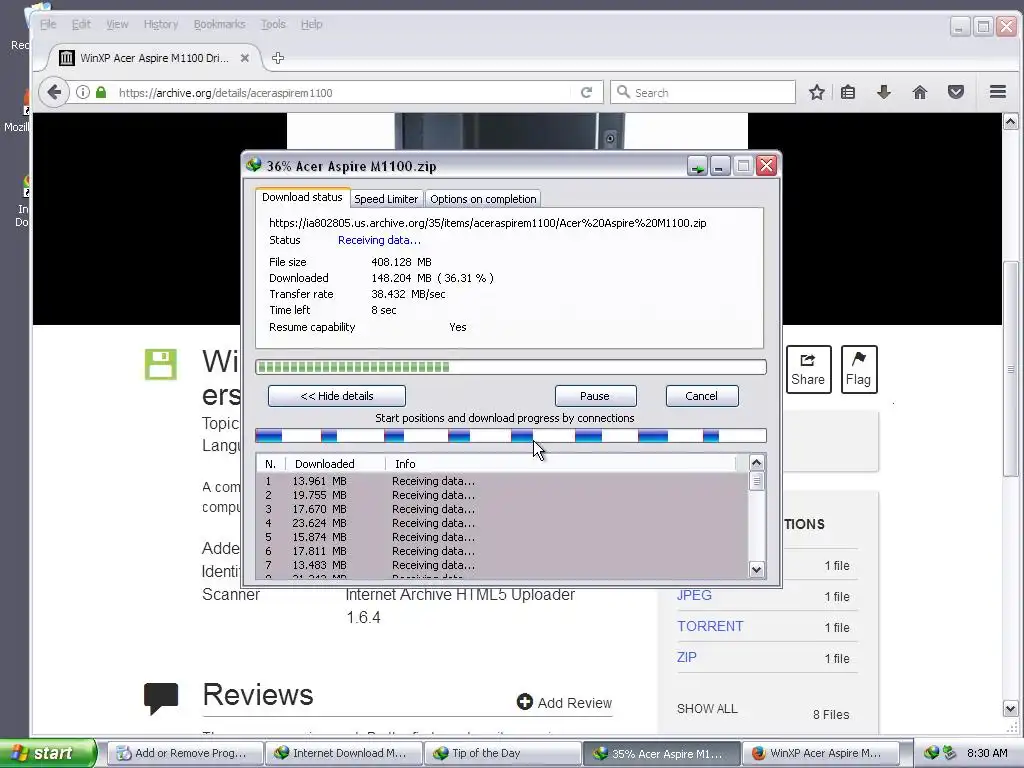Click the green floppy disk software icon
The height and width of the screenshot is (768, 1024).
tap(161, 364)
